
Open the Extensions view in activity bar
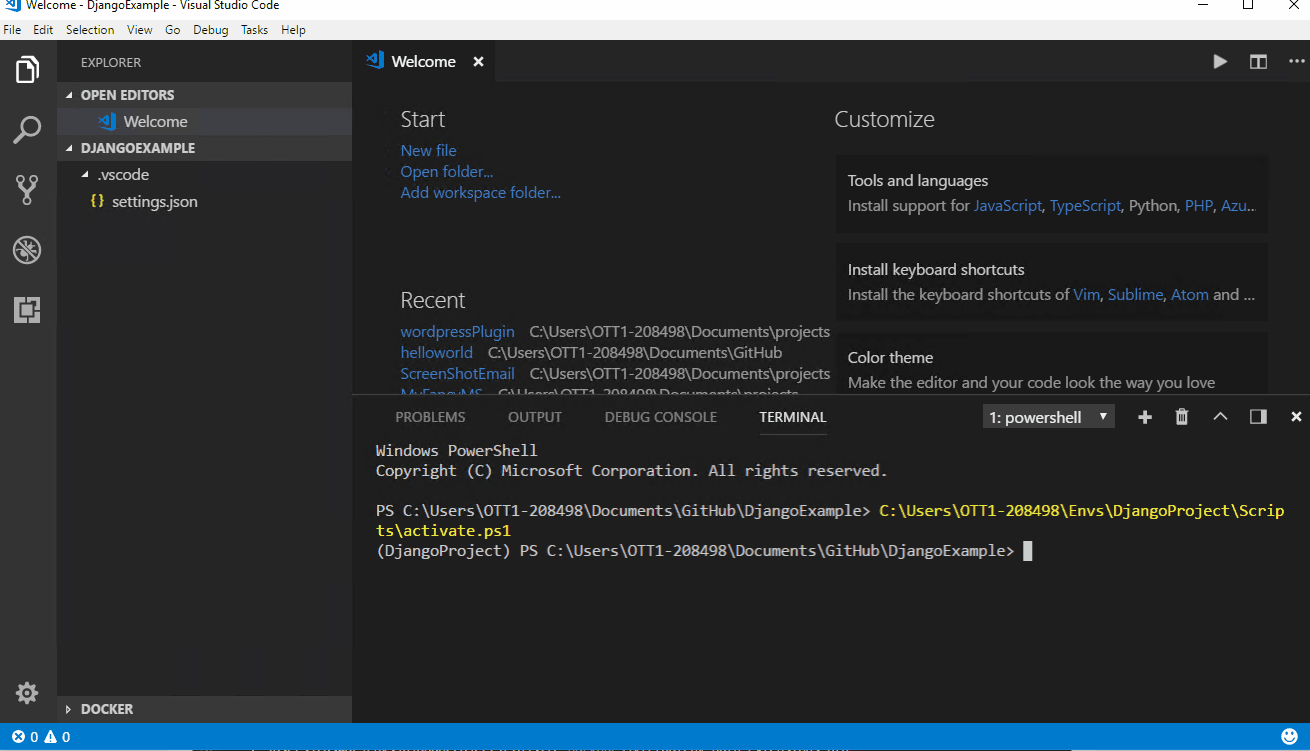click(27, 310)
